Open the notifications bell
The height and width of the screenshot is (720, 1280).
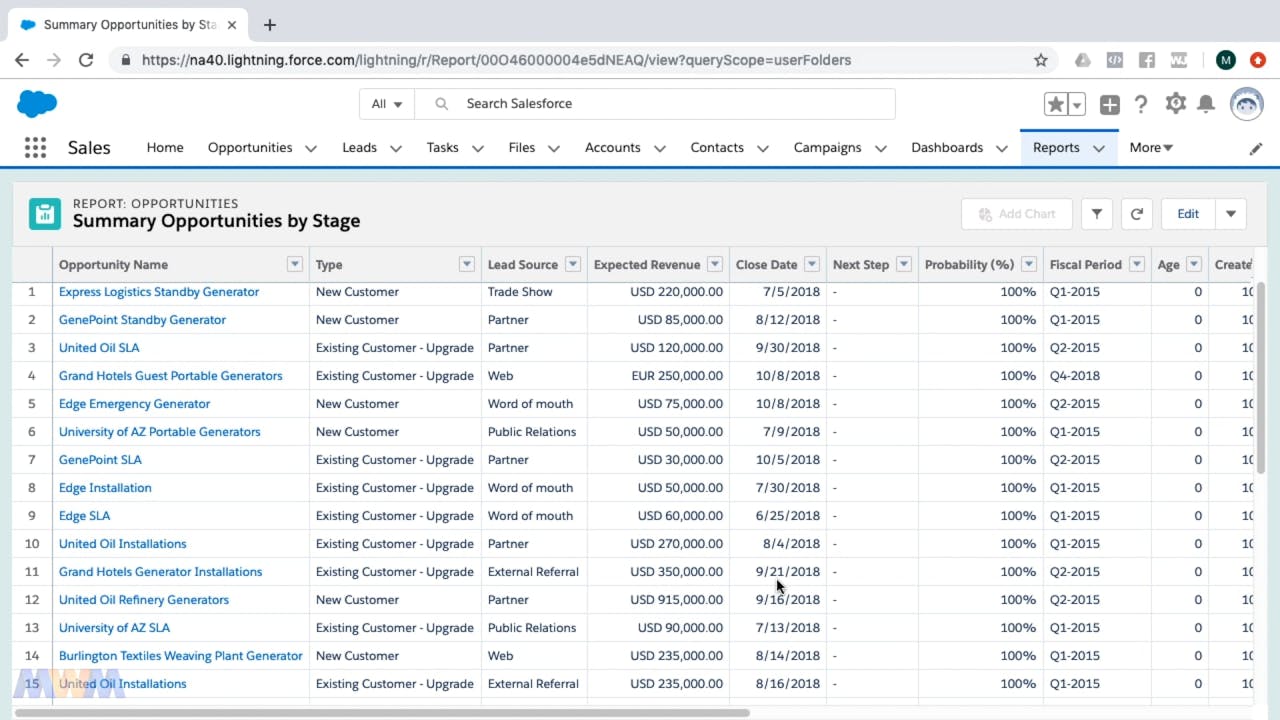coord(1207,104)
